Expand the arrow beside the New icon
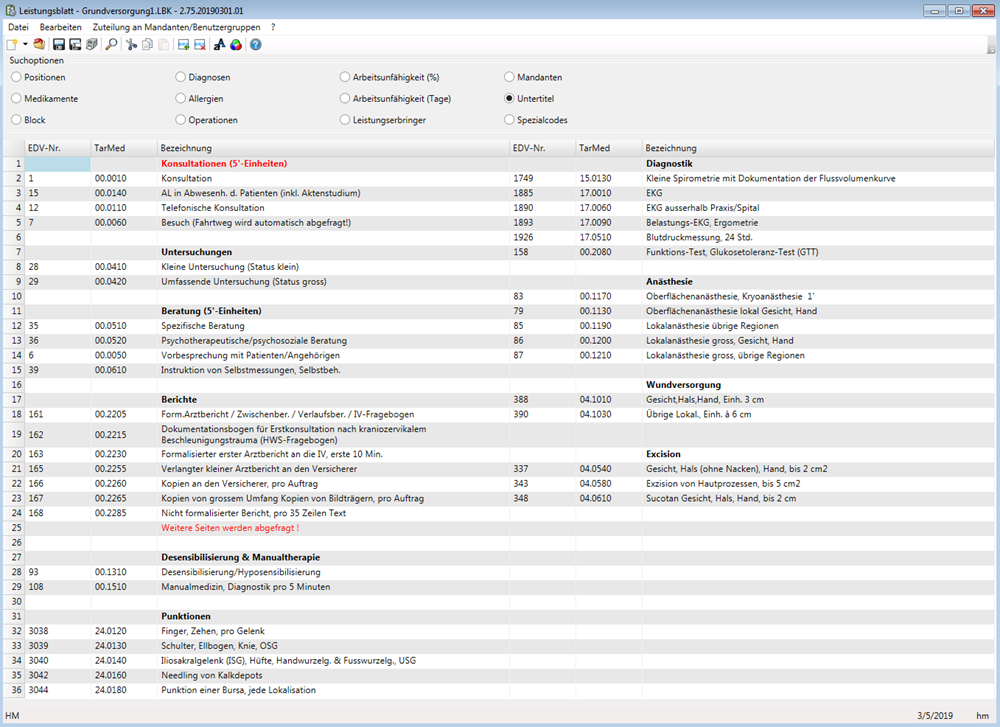 (x=26, y=45)
